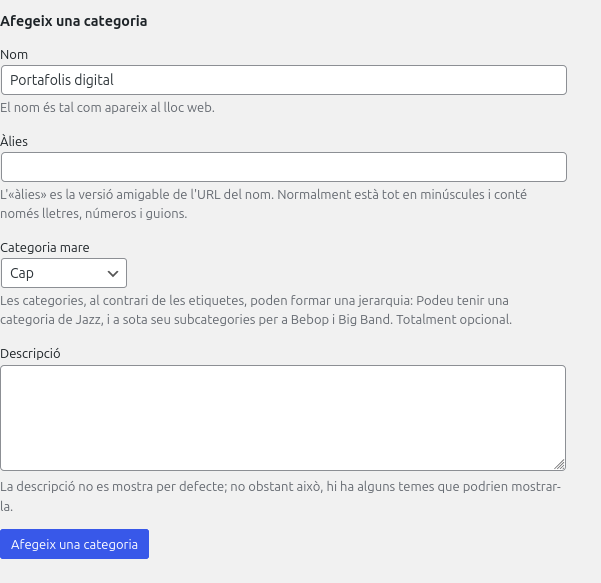Screen dimensions: 601x583
Task: Click the 'Nom' field label
Action: pyautogui.click(x=14, y=54)
